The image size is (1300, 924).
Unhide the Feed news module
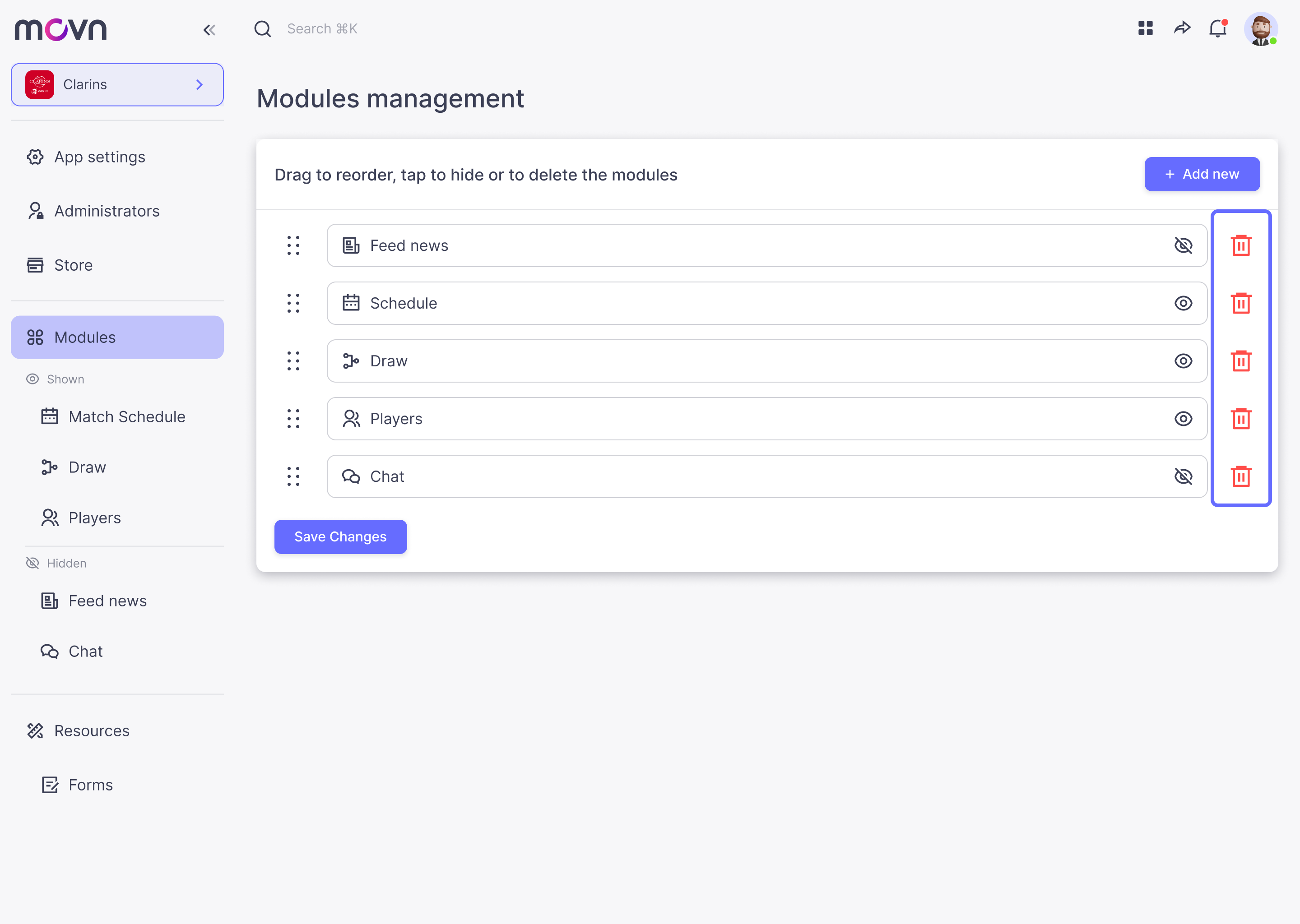pos(1183,245)
